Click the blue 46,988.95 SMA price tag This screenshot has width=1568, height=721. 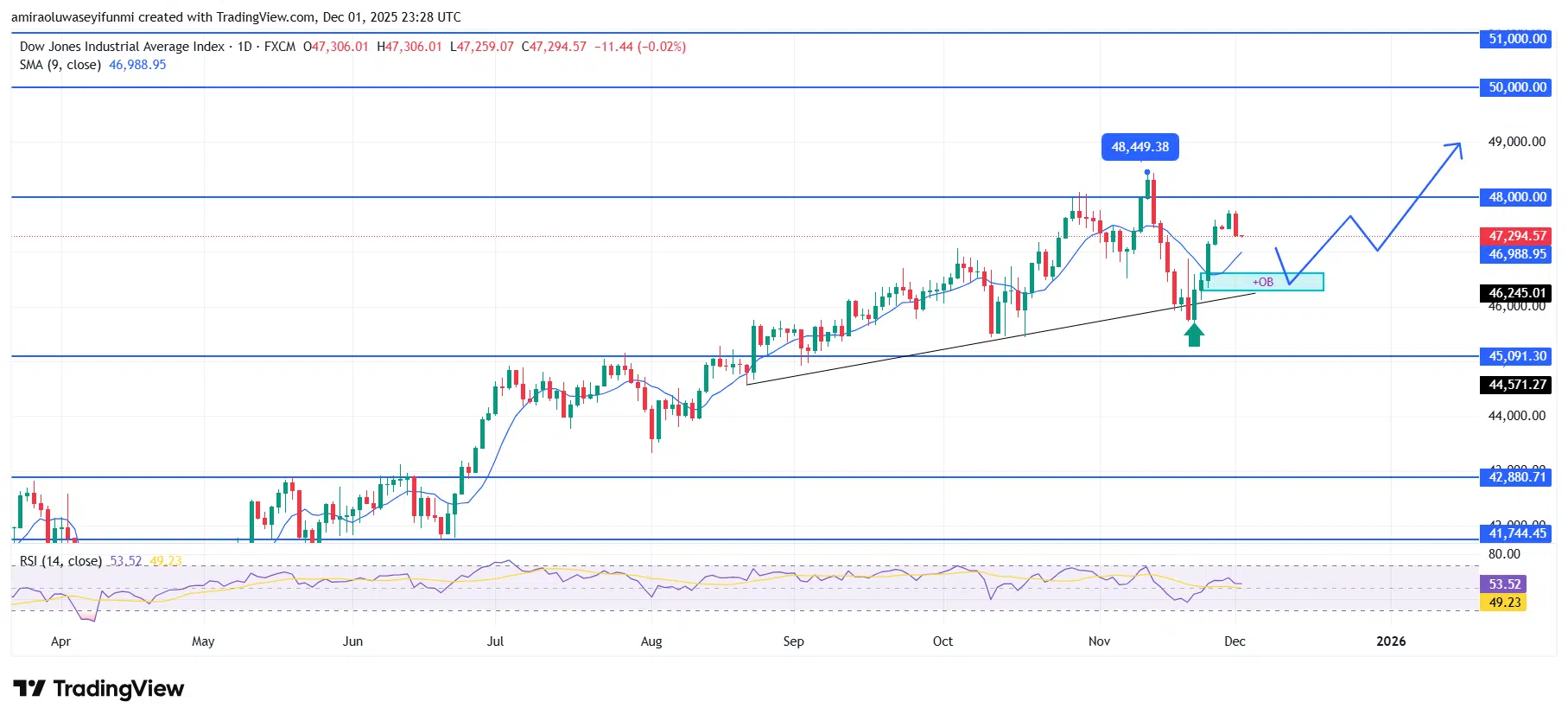(1517, 254)
